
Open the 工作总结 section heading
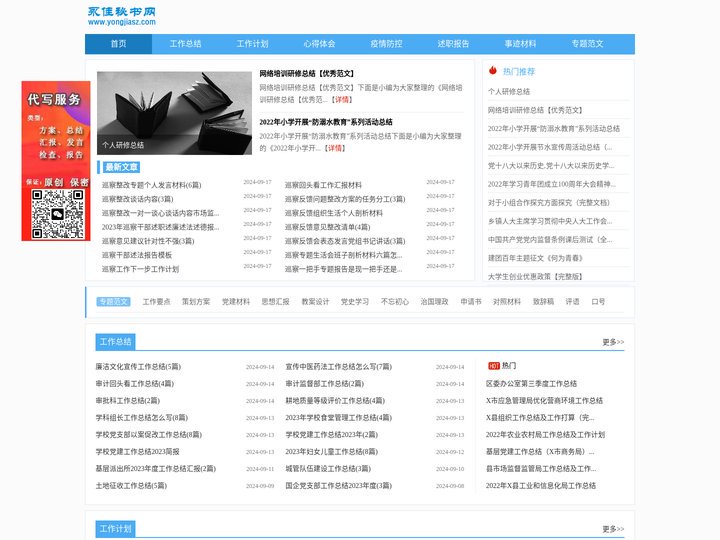tap(115, 342)
